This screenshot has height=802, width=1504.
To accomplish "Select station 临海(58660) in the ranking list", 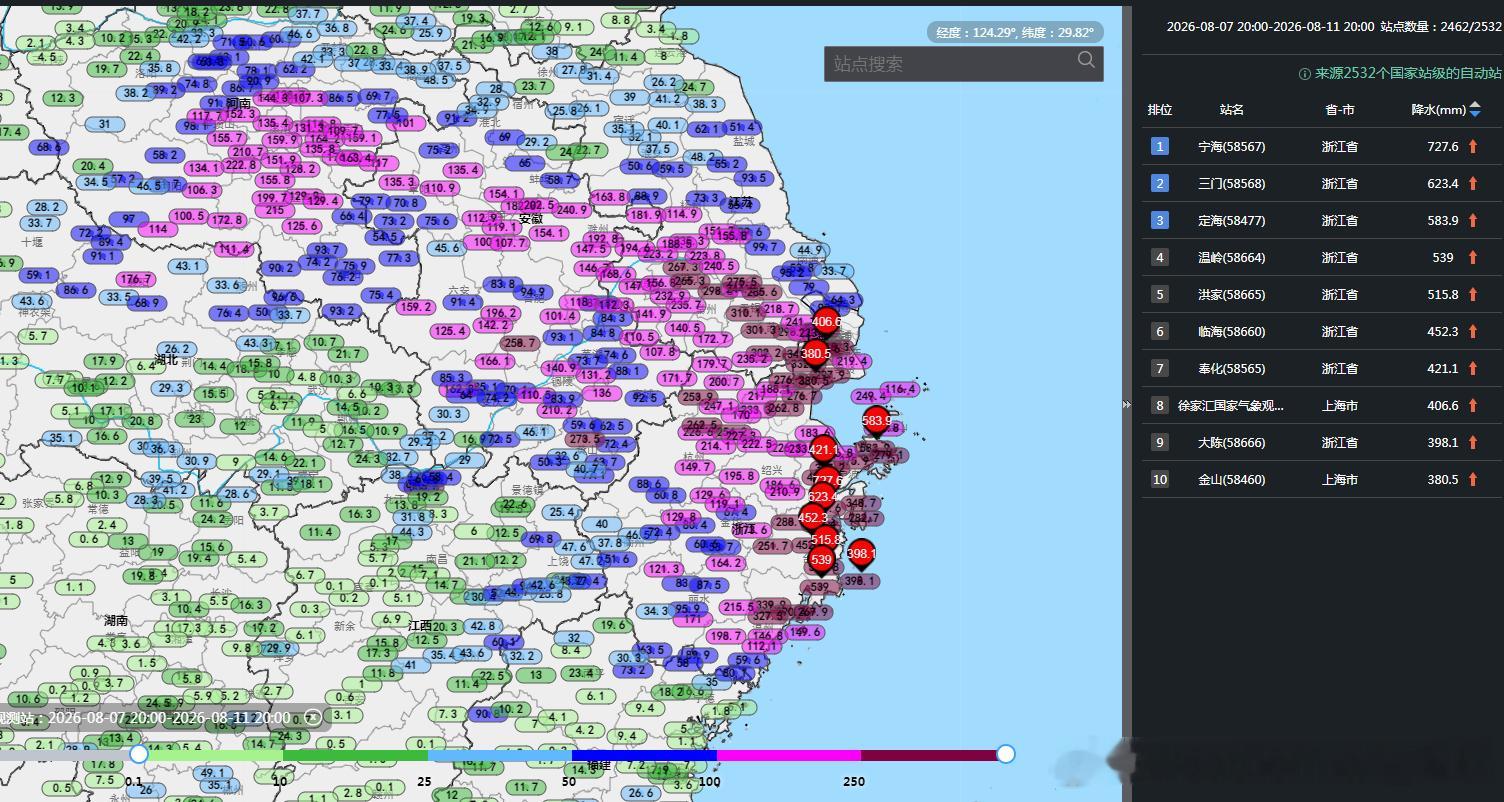I will [x=1232, y=332].
